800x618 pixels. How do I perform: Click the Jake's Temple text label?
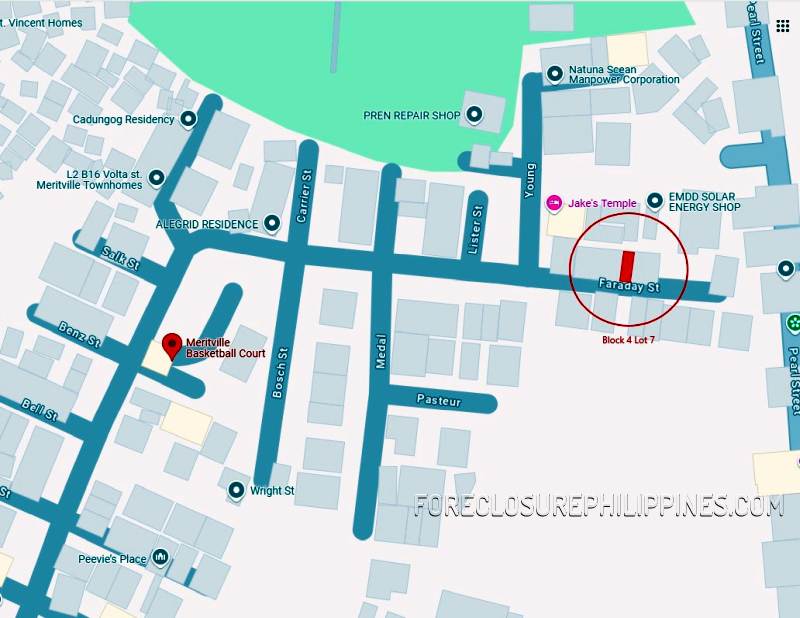click(x=602, y=203)
